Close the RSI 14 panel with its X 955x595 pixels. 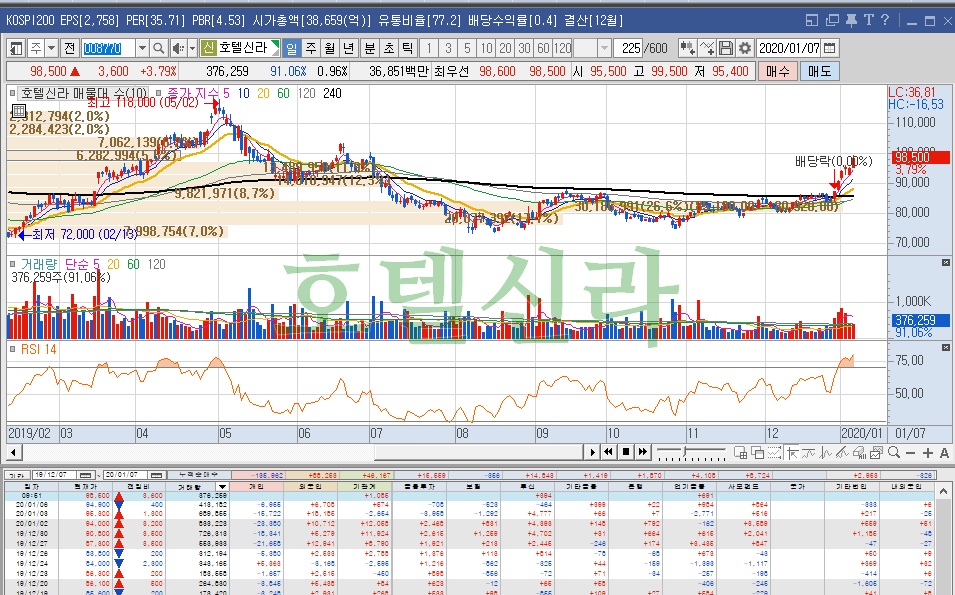point(945,348)
